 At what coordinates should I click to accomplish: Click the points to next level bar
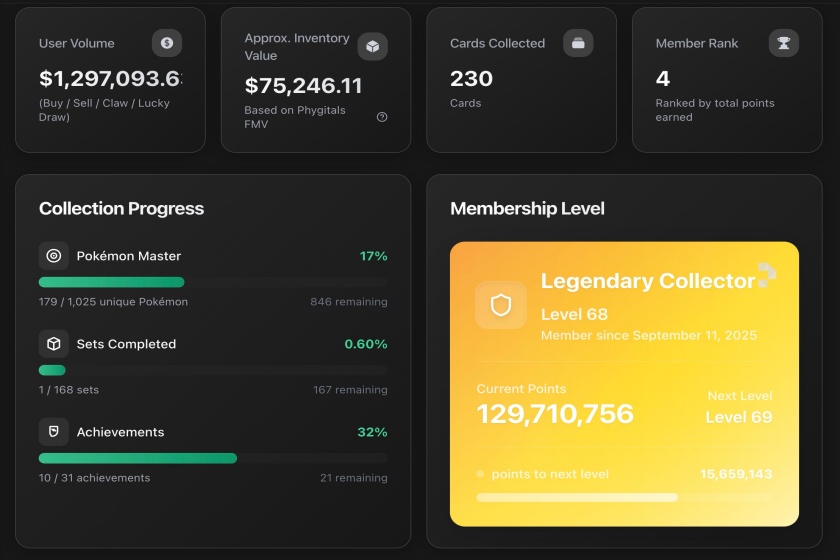click(624, 497)
